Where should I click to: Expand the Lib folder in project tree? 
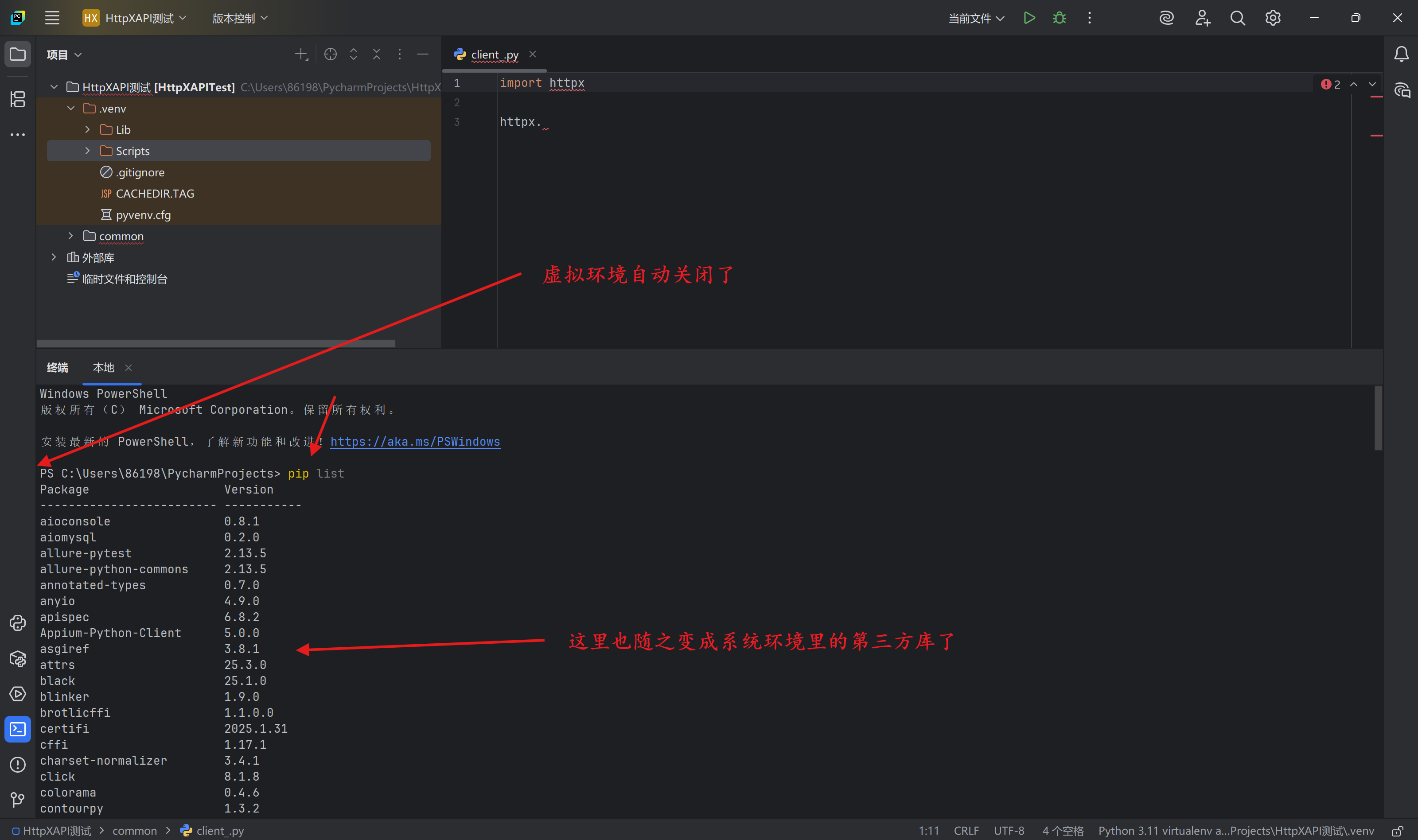[87, 129]
